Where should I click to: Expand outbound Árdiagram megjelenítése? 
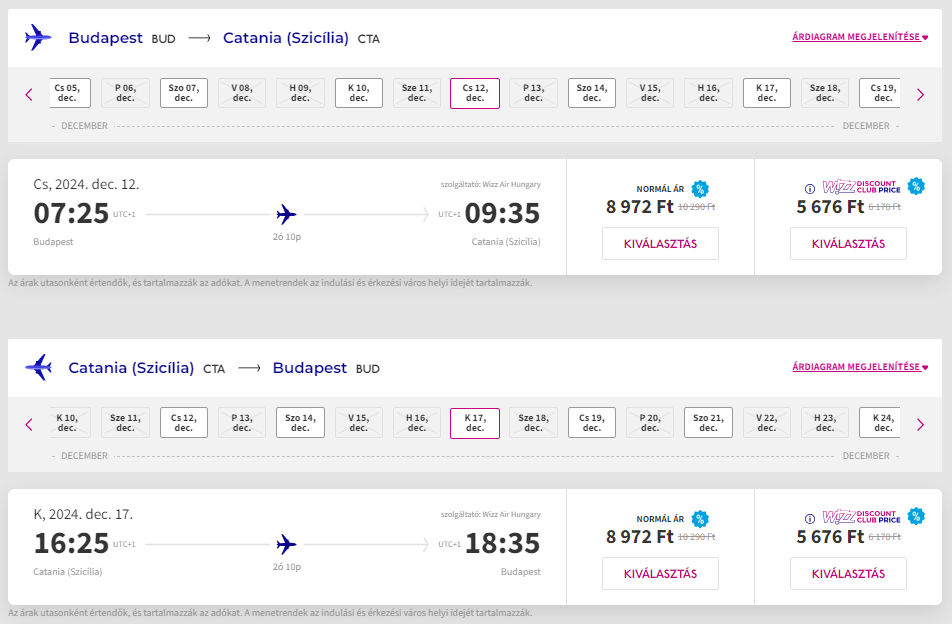860,37
